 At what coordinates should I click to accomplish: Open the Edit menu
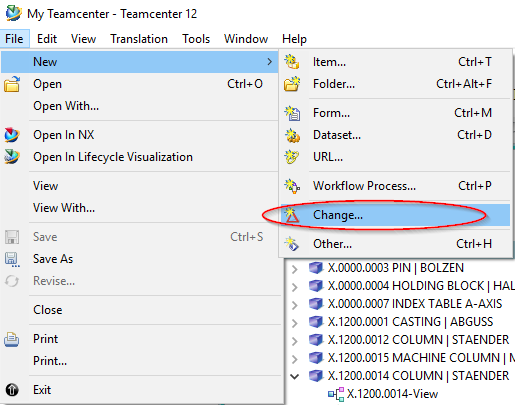click(x=47, y=39)
